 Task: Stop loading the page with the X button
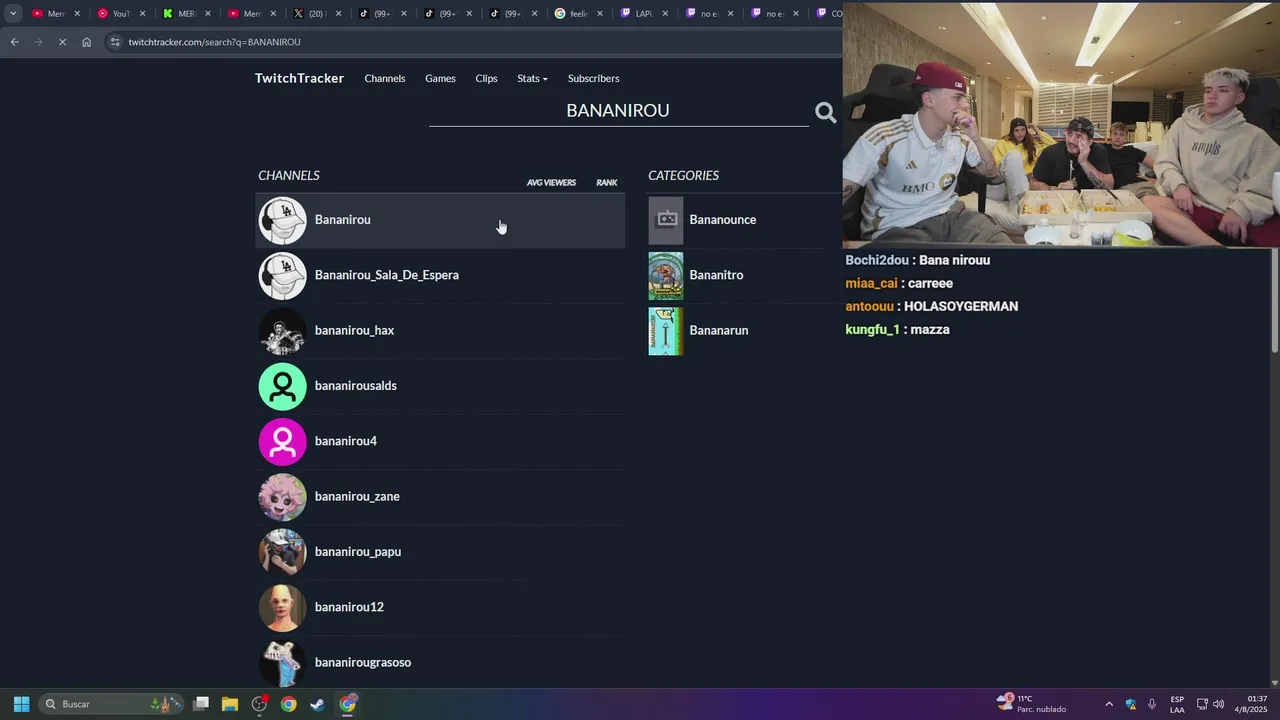click(62, 42)
